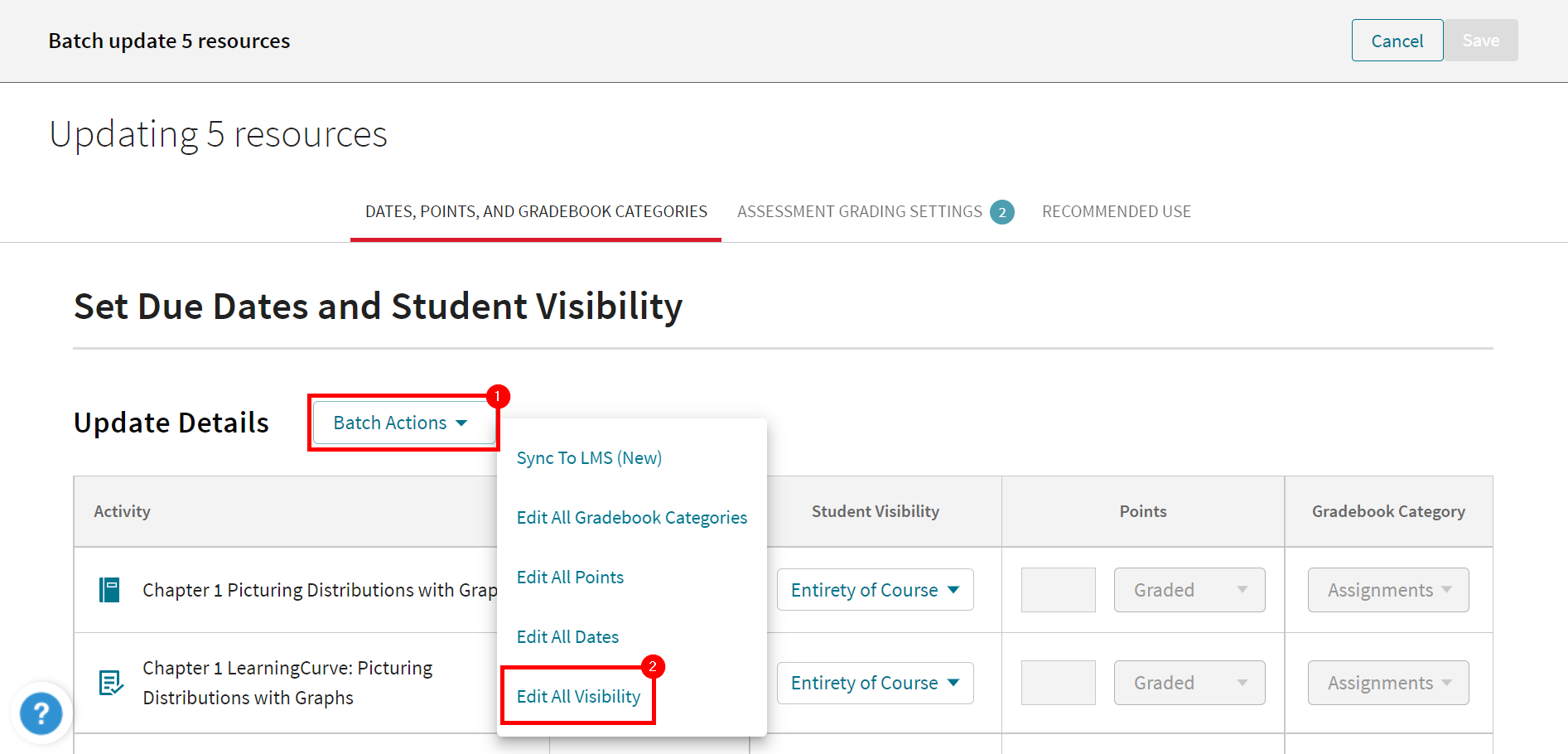Open the Assignments gradebook category dropdown

coord(1387,589)
